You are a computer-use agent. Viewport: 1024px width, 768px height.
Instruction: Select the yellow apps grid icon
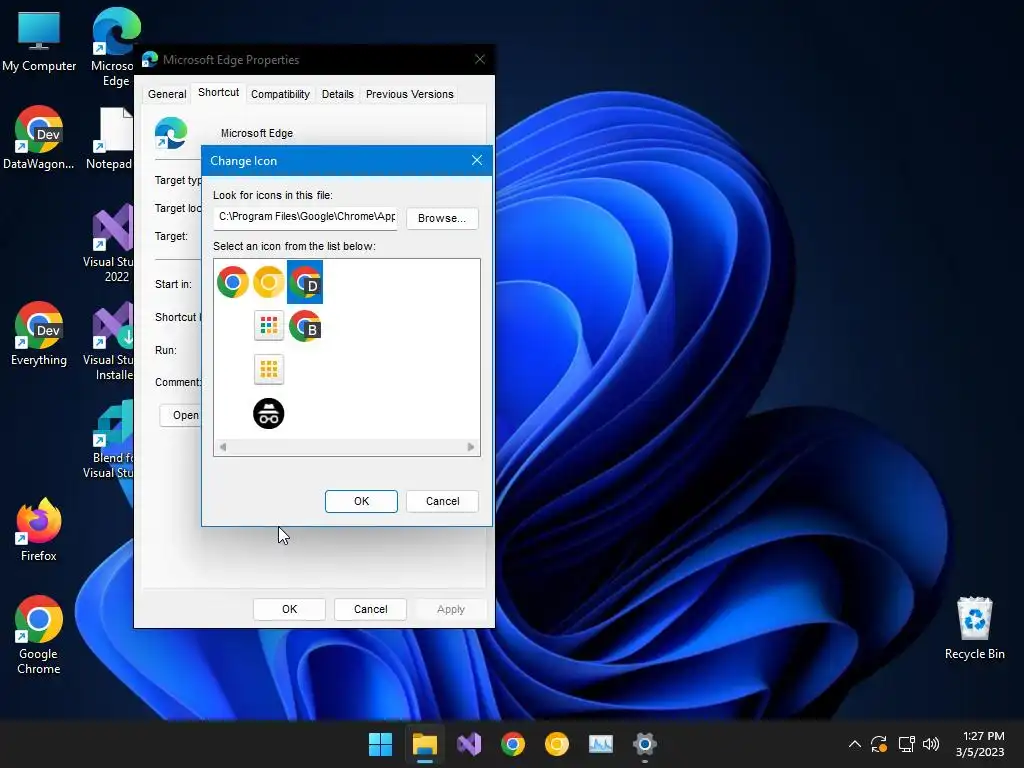click(268, 370)
